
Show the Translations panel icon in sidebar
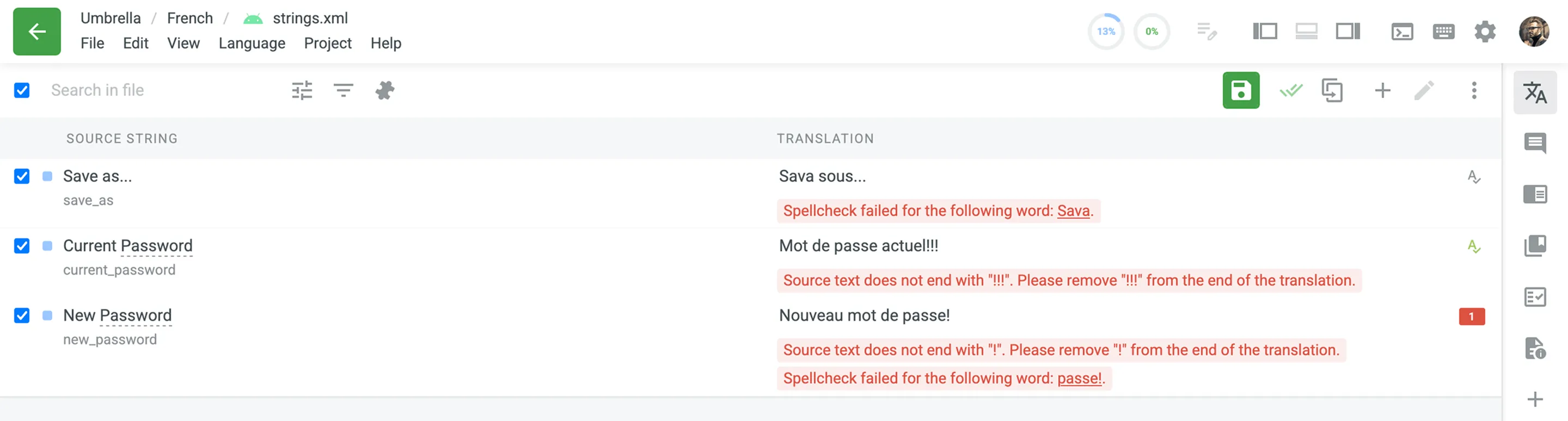click(x=1535, y=94)
